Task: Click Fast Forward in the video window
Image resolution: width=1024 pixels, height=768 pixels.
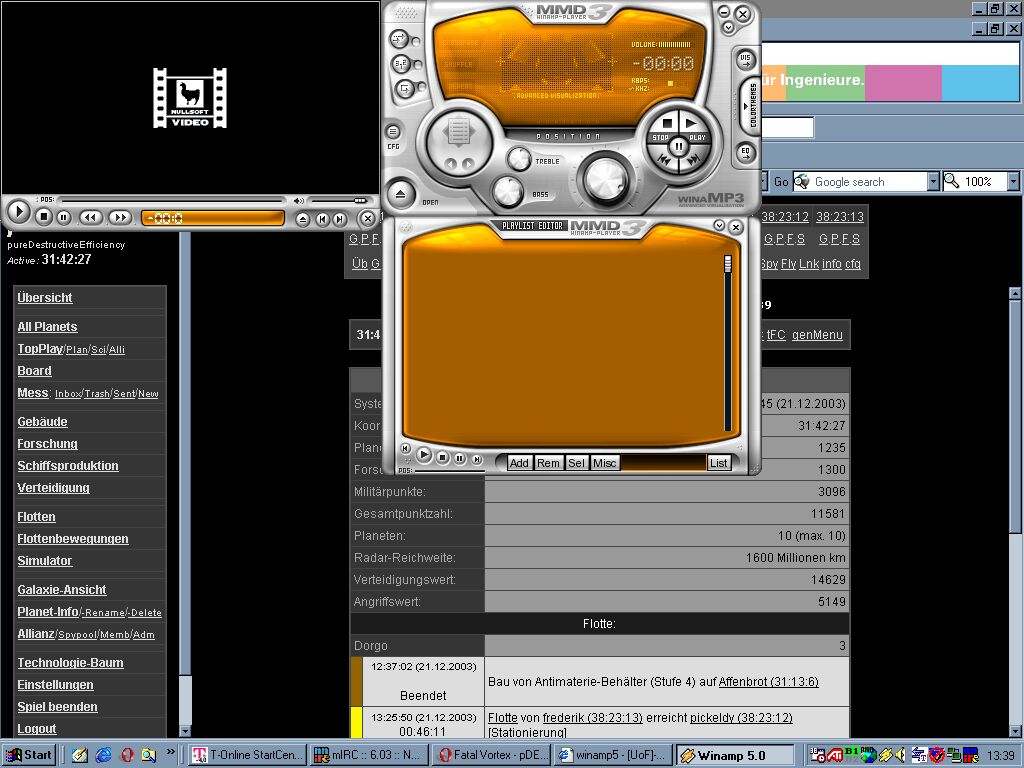Action: [x=120, y=217]
